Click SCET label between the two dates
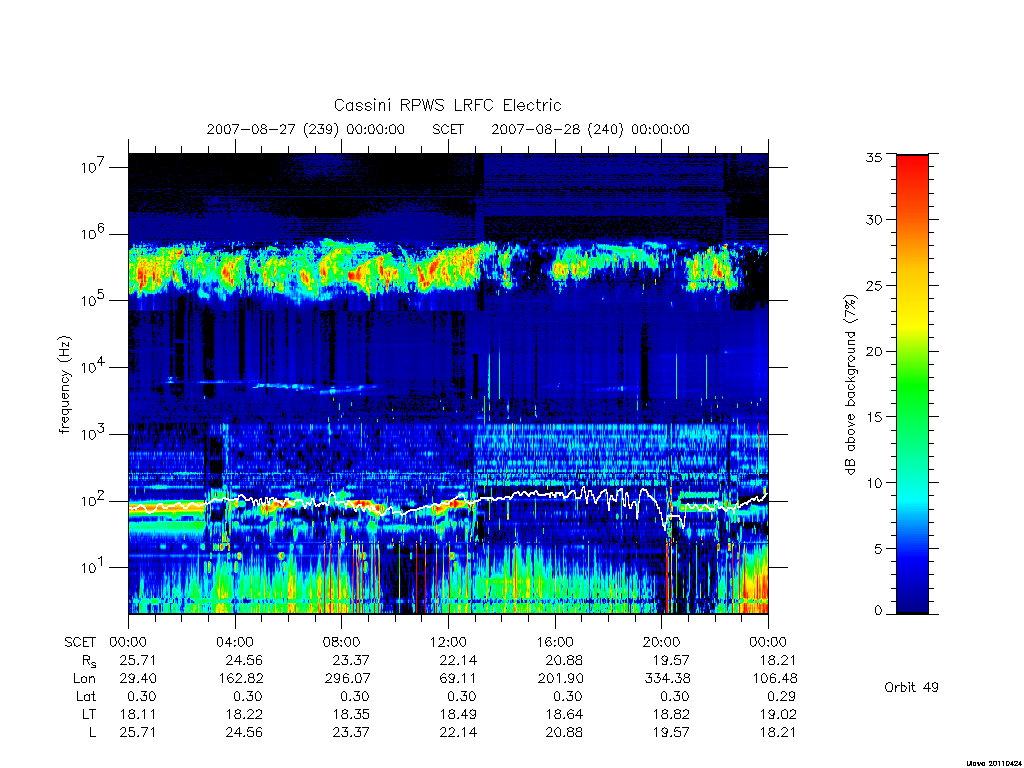 (x=448, y=129)
